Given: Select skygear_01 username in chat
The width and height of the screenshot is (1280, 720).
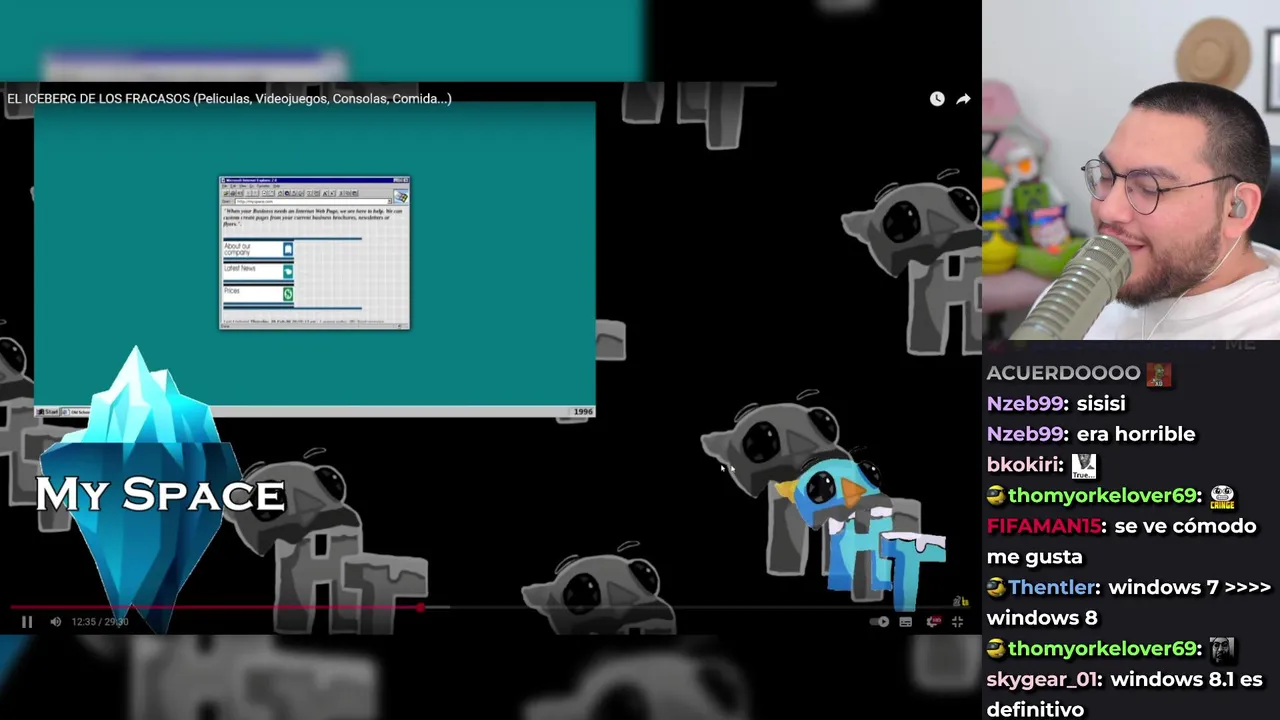Looking at the screenshot, I should click(x=1042, y=679).
